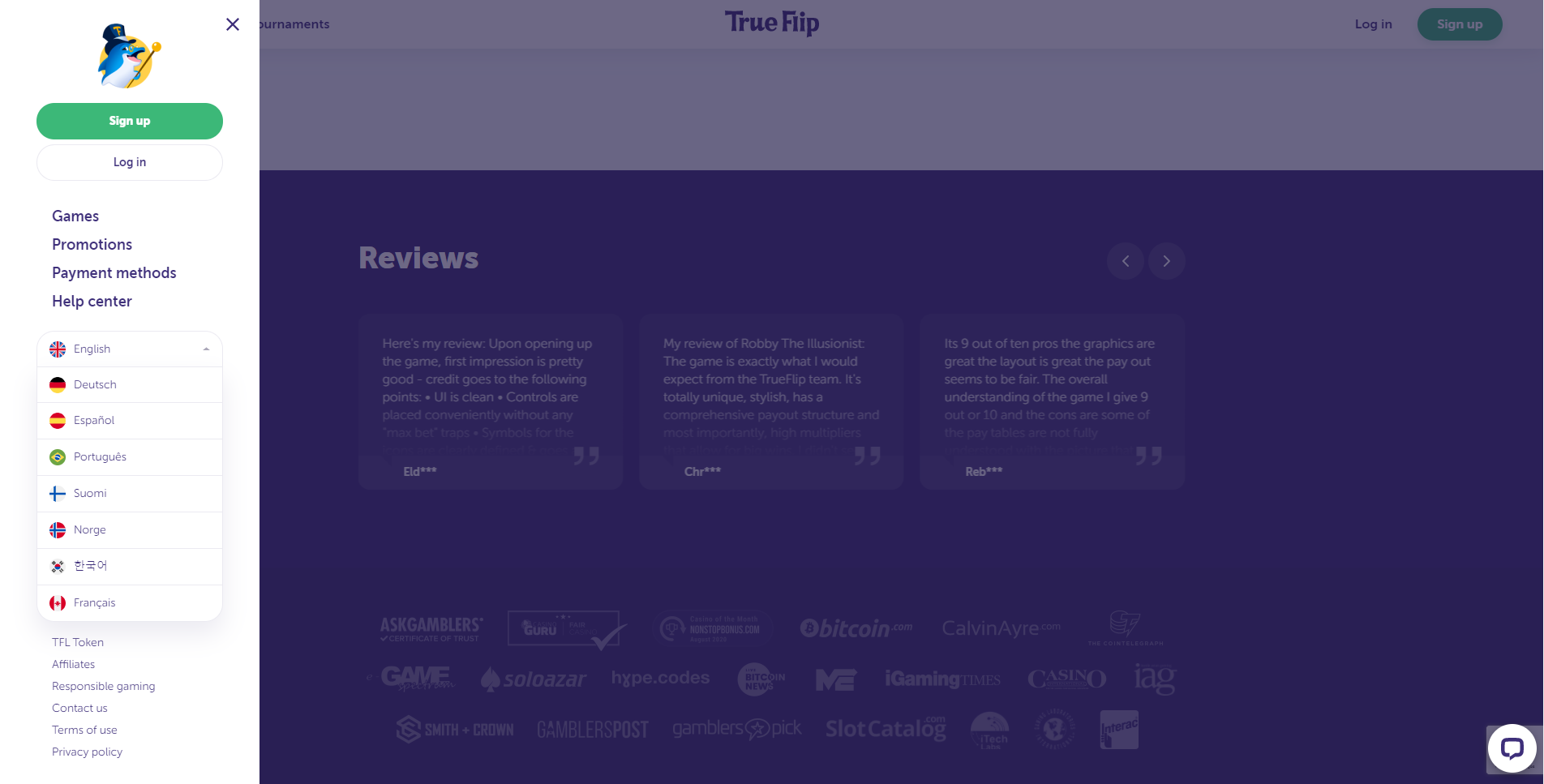
Task: Click Log in in the top header
Action: [1373, 24]
